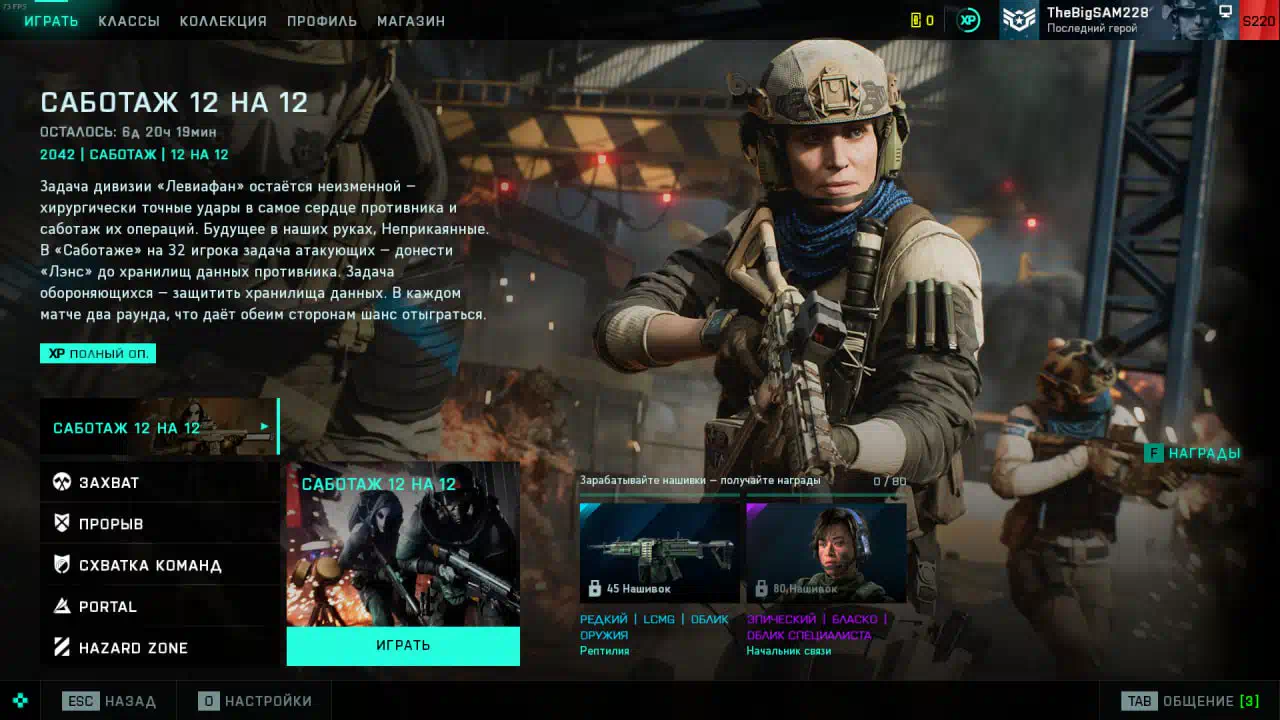Image resolution: width=1280 pixels, height=720 pixels.
Task: Click ESC НАЗАД back button
Action: click(109, 701)
